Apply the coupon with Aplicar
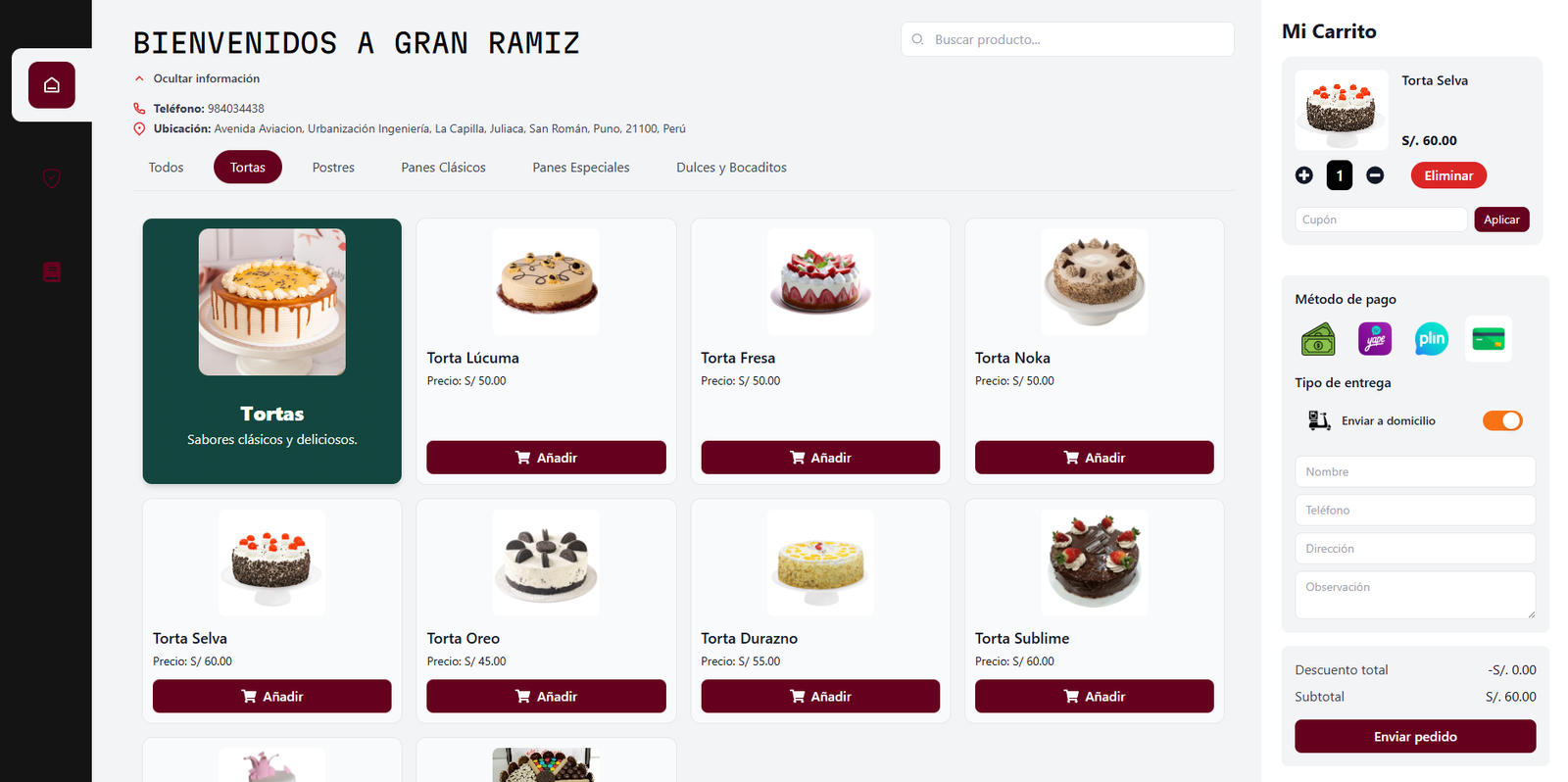This screenshot has width=1568, height=782. (1501, 220)
